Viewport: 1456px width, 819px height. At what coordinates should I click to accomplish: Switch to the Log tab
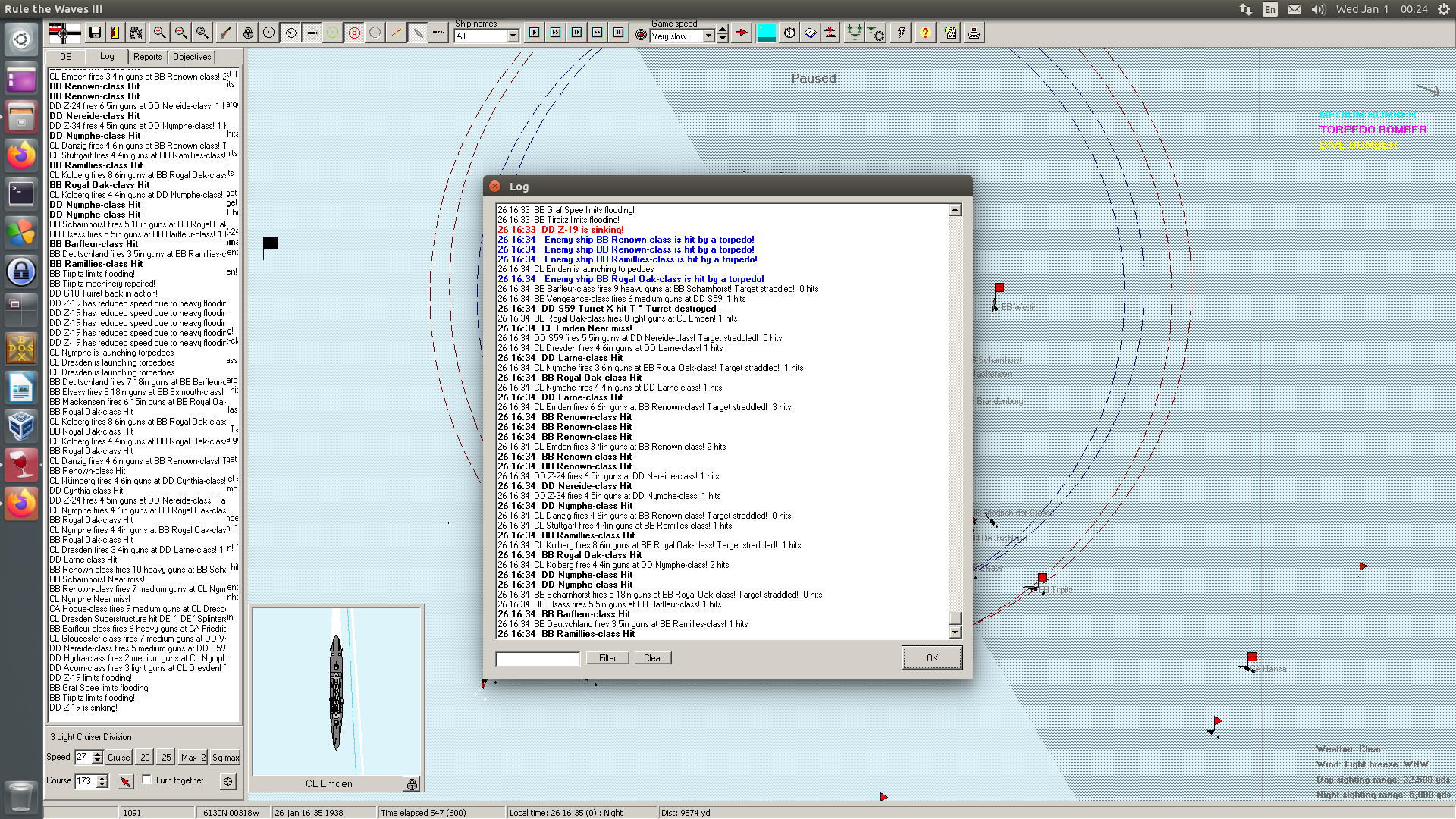pos(107,57)
